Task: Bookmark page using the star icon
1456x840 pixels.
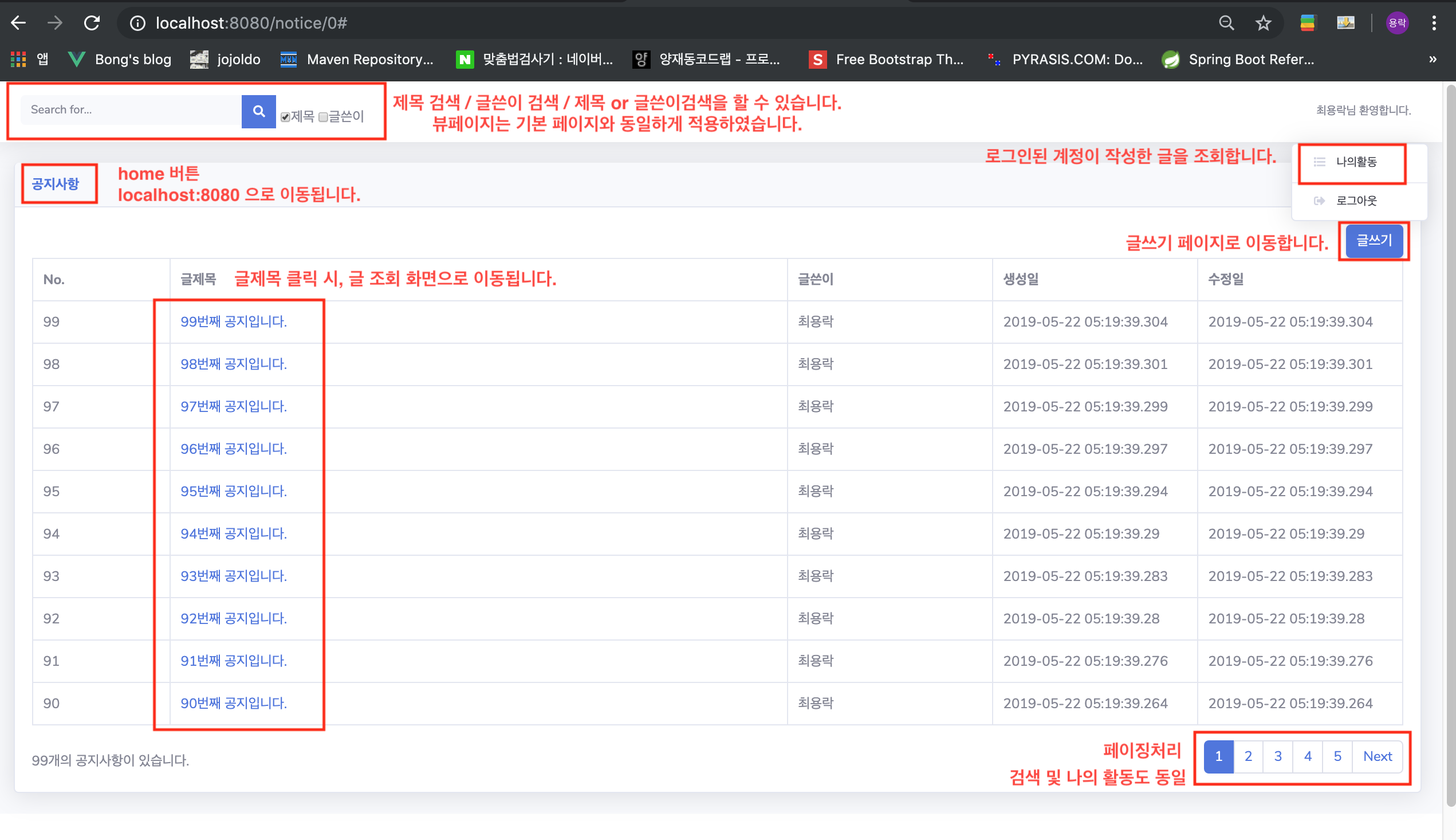Action: [x=1263, y=23]
